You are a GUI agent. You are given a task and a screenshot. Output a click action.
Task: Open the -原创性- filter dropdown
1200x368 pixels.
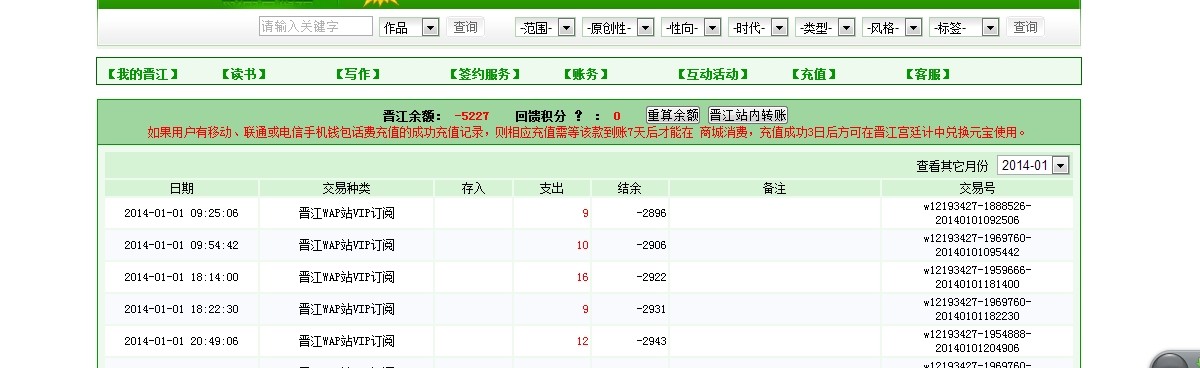click(x=618, y=28)
